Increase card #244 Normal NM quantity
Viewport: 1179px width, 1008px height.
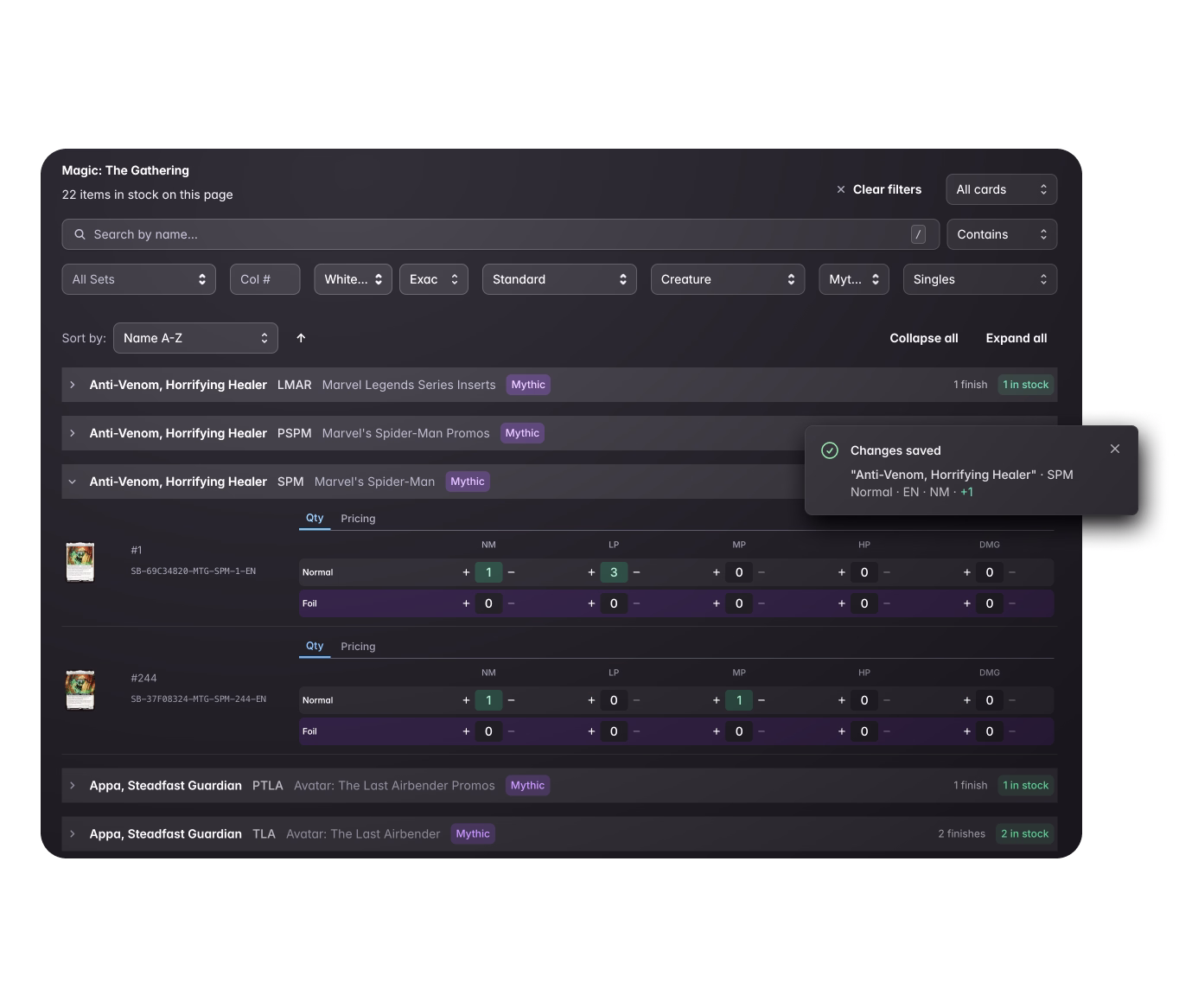pos(466,700)
